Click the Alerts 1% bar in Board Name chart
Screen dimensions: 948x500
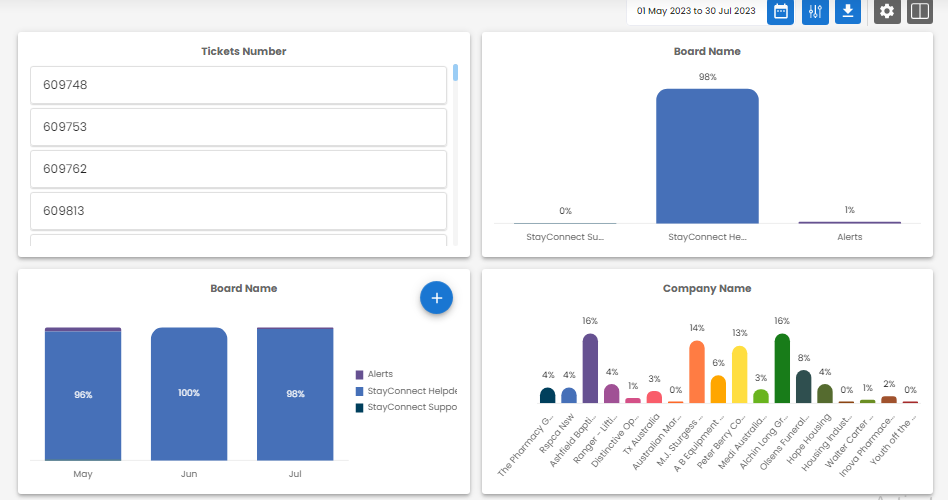[849, 222]
